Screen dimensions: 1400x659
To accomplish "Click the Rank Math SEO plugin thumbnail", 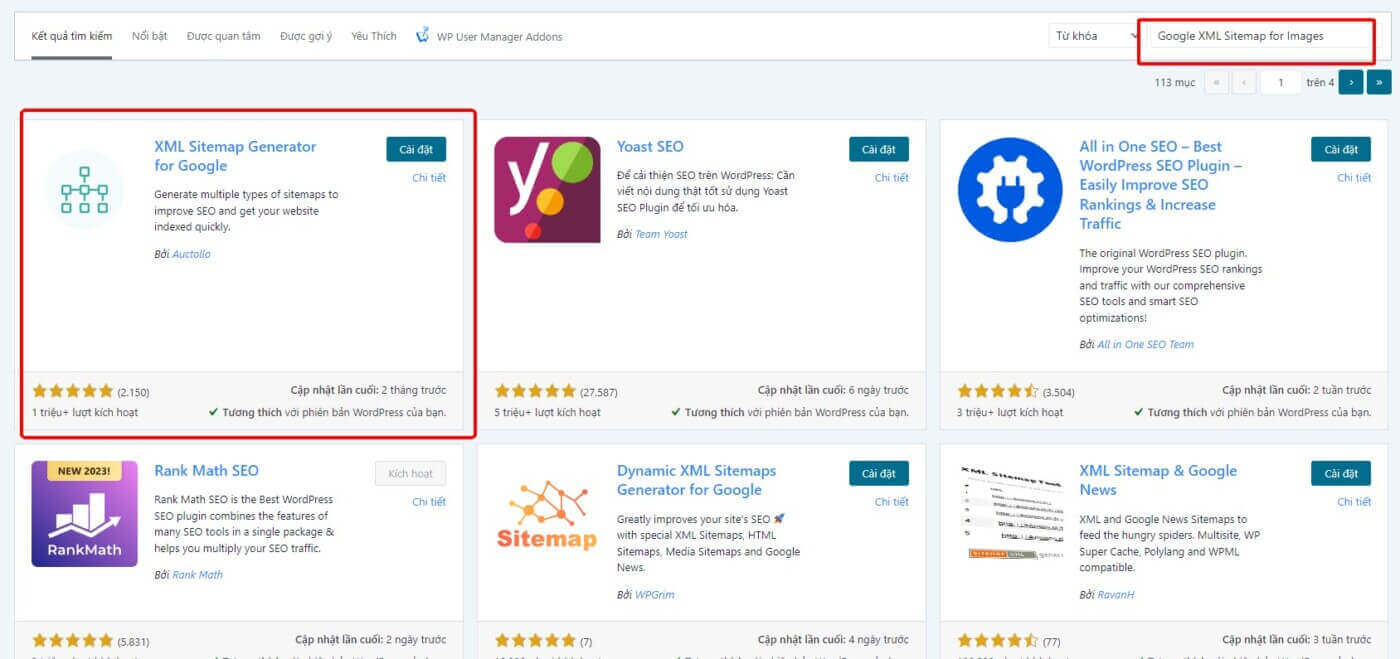I will [x=85, y=514].
